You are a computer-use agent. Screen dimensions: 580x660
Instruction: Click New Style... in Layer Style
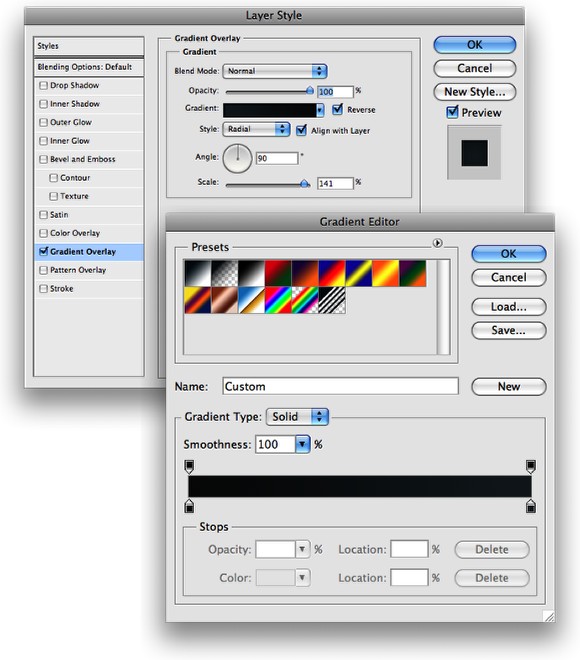pos(475,92)
